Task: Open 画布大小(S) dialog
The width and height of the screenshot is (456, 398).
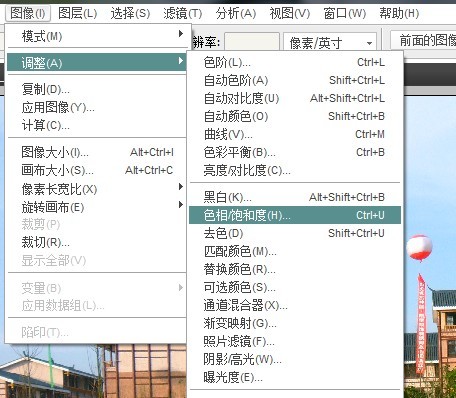Action: [x=97, y=170]
